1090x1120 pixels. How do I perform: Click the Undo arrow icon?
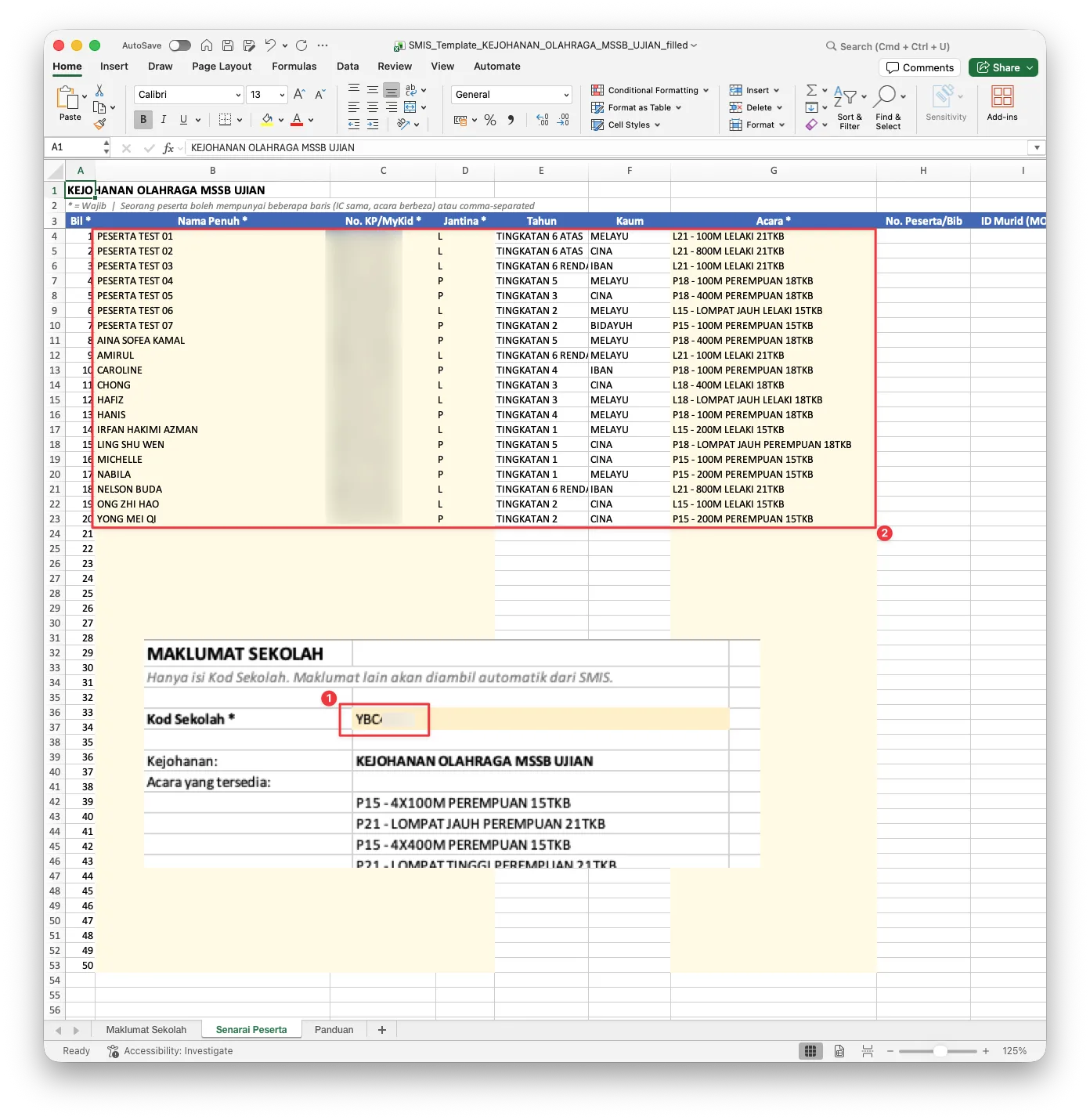(270, 45)
